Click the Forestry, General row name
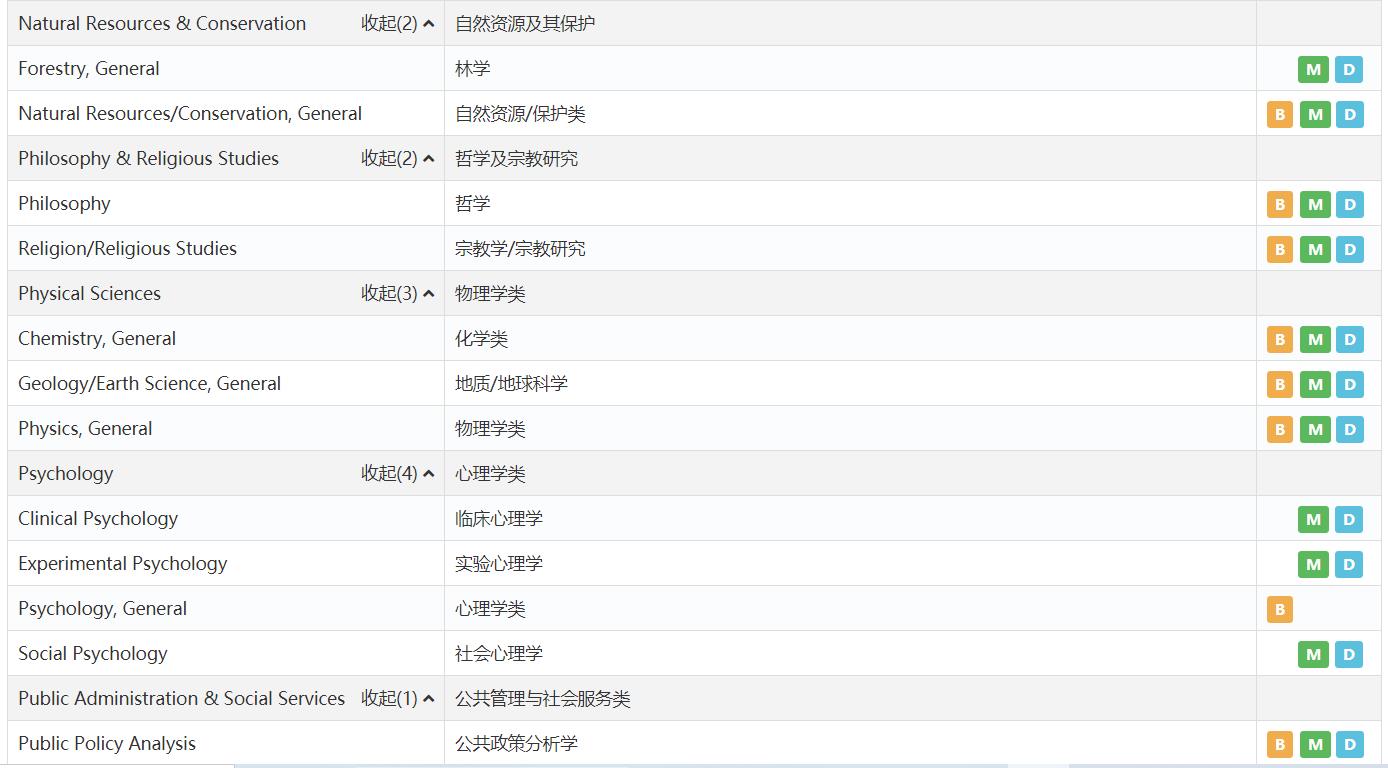Screen dimensions: 1388x768 tap(89, 69)
